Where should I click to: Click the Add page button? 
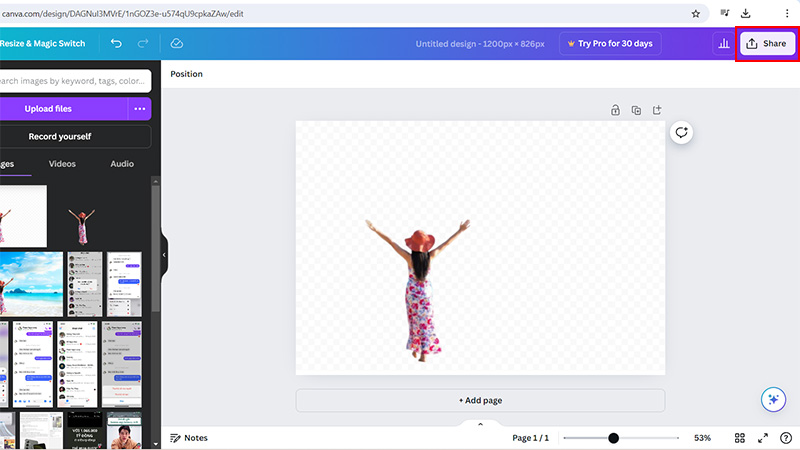click(480, 401)
